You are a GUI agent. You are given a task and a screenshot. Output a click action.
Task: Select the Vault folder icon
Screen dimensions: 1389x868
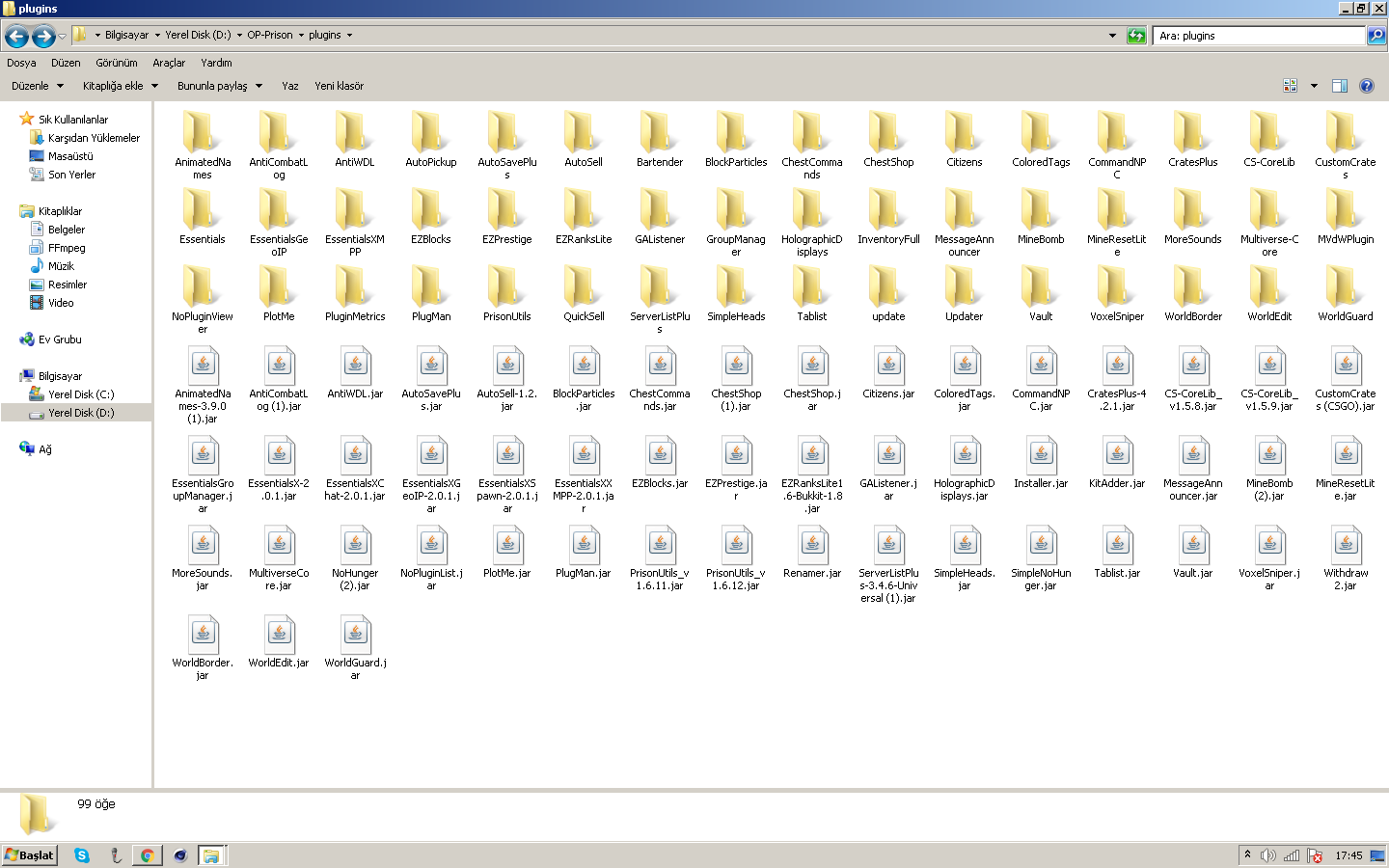pyautogui.click(x=1041, y=286)
